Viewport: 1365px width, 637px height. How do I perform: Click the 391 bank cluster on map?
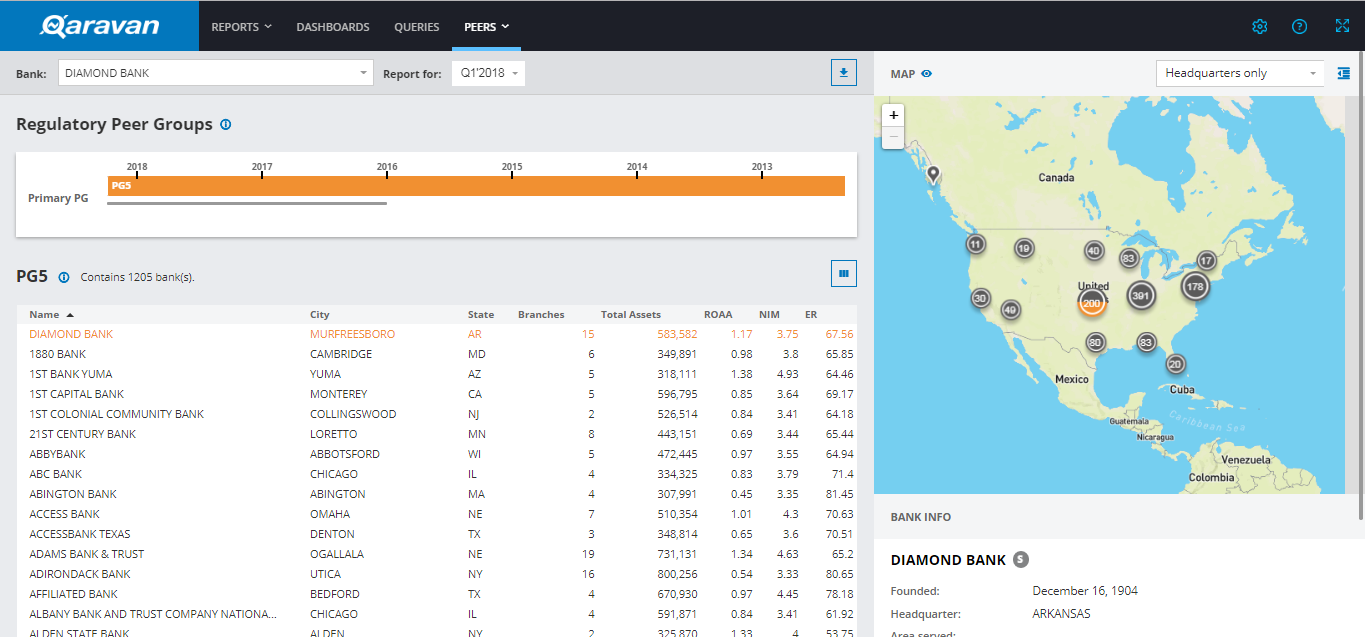click(1141, 295)
